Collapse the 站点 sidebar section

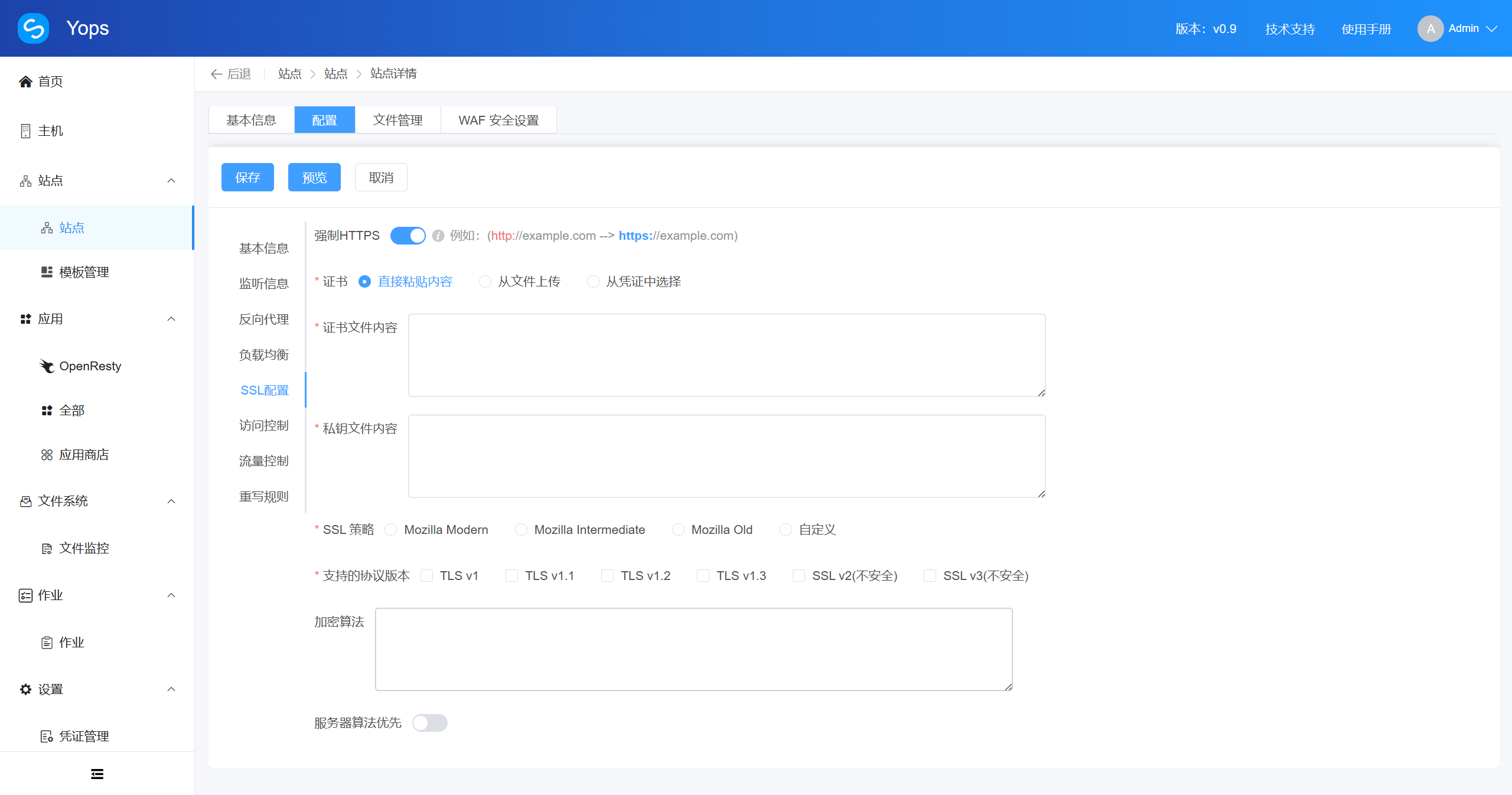pos(171,181)
